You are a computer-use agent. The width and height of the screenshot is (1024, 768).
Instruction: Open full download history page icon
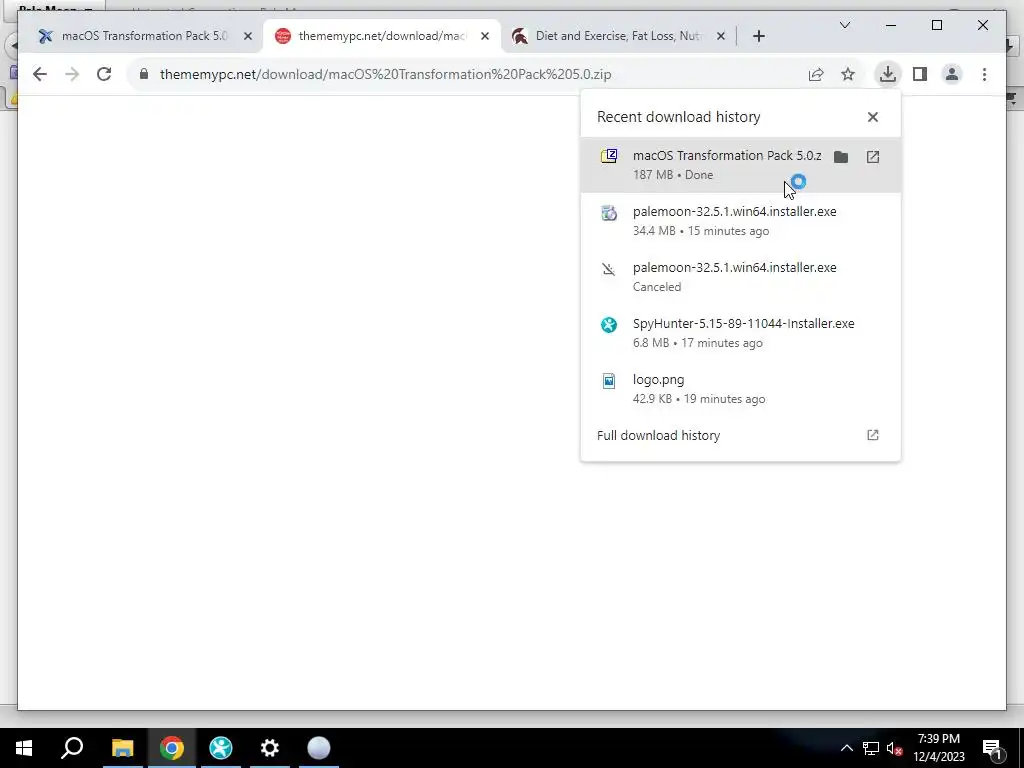873,435
